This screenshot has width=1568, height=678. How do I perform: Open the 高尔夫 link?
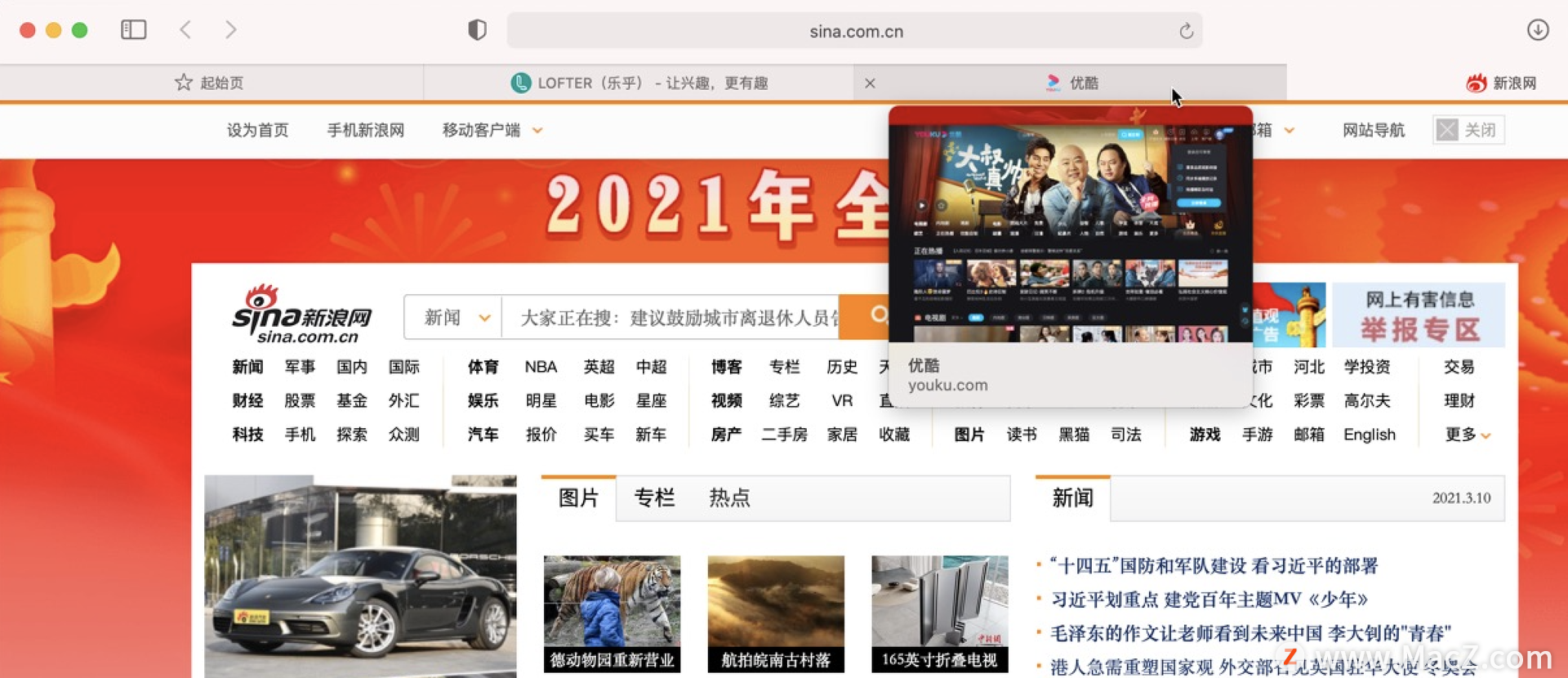[x=1367, y=400]
